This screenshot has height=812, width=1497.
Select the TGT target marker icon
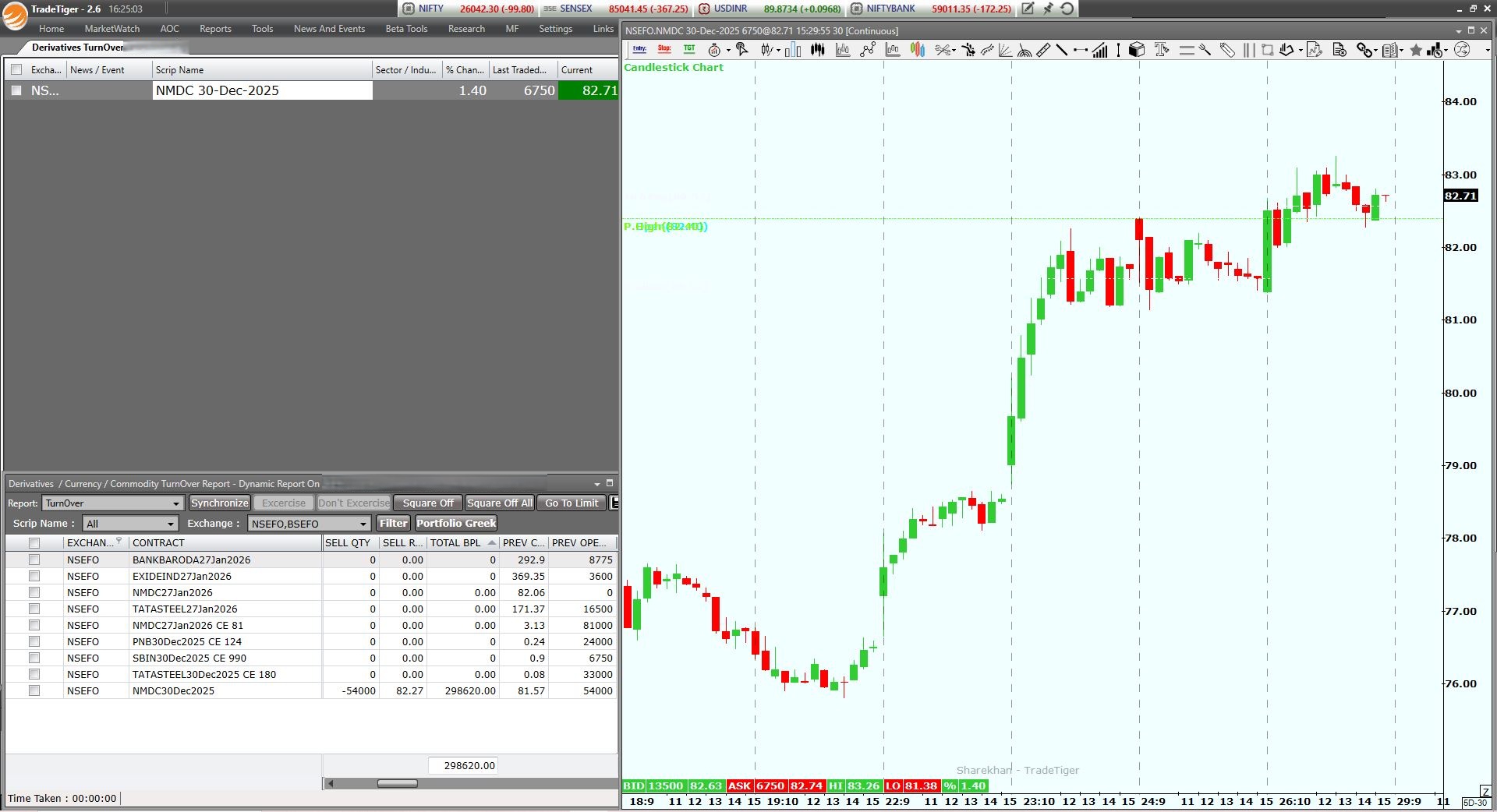689,49
